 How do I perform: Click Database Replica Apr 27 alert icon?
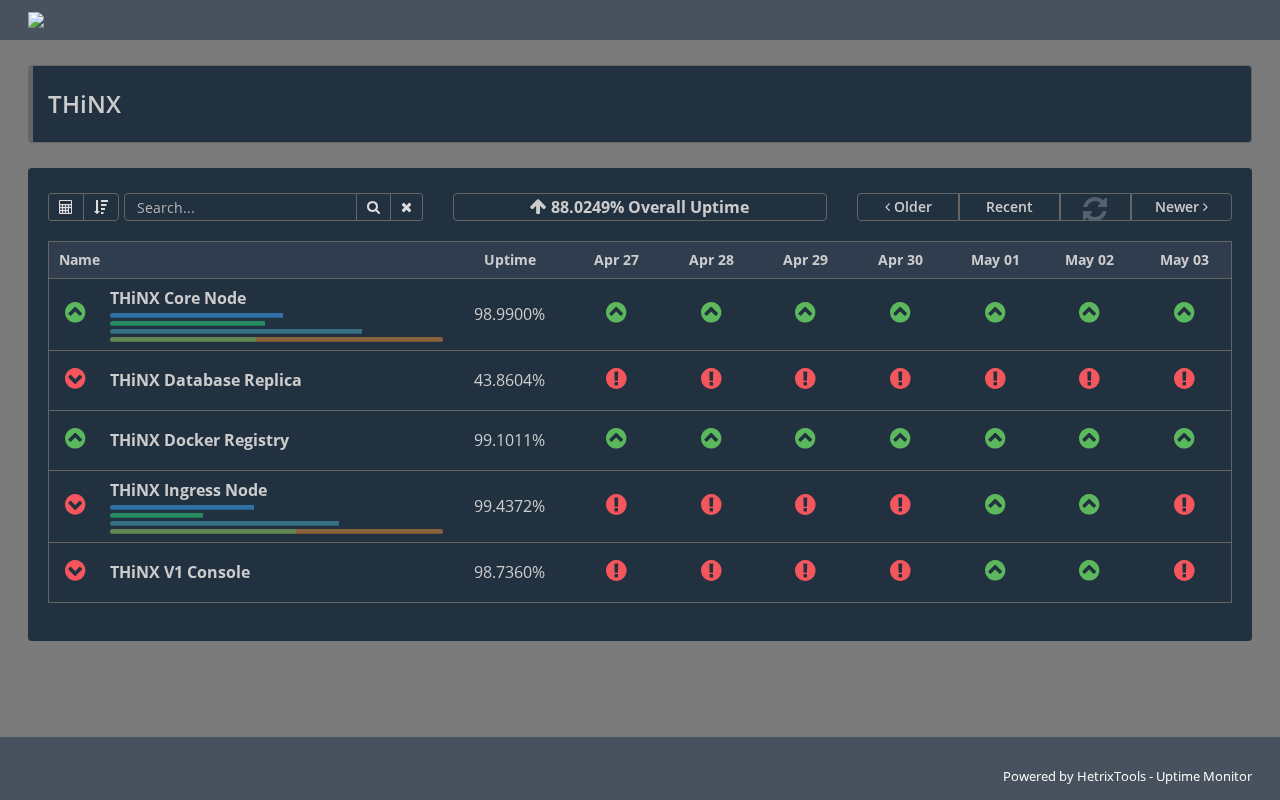pos(616,378)
